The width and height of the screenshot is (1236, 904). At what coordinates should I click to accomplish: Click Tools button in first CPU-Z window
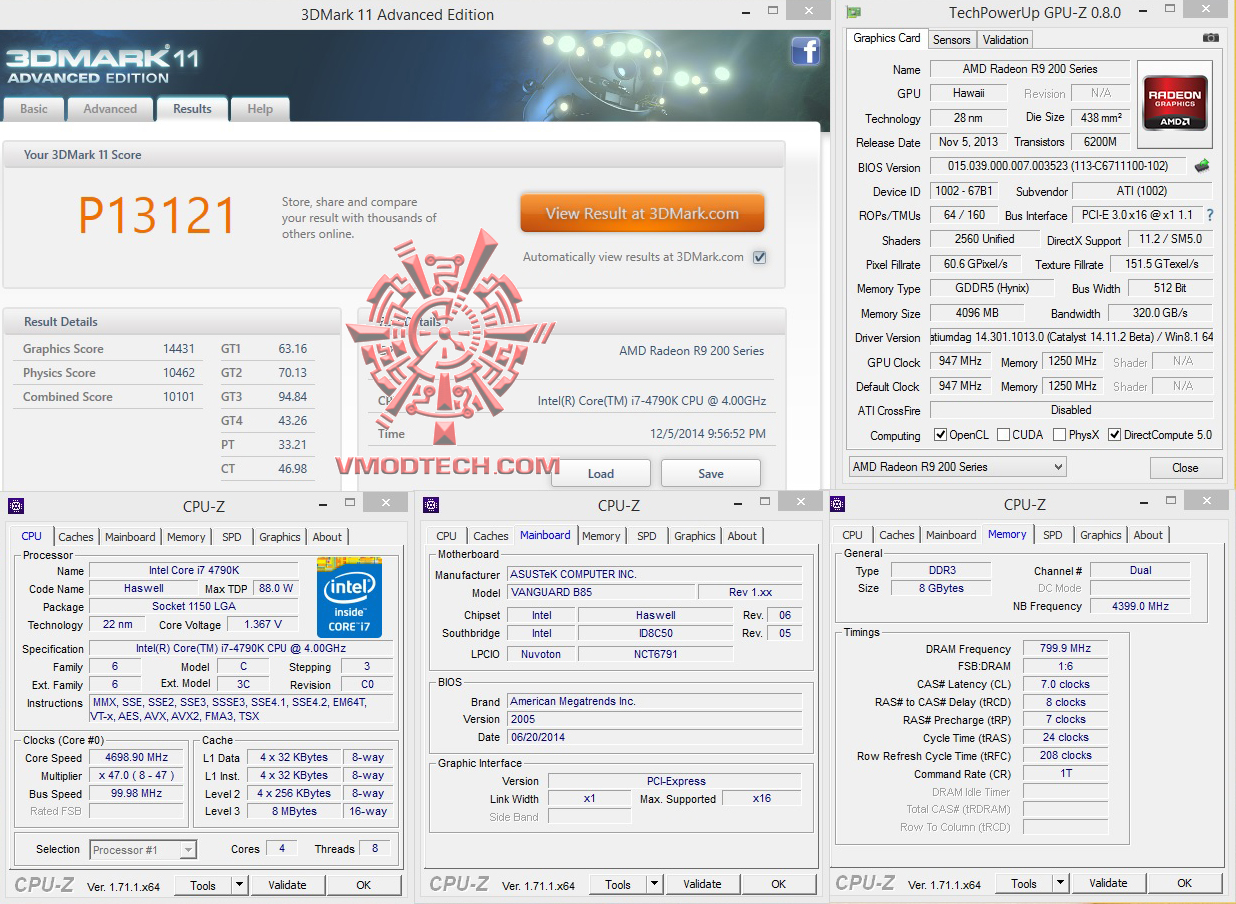pos(203,885)
